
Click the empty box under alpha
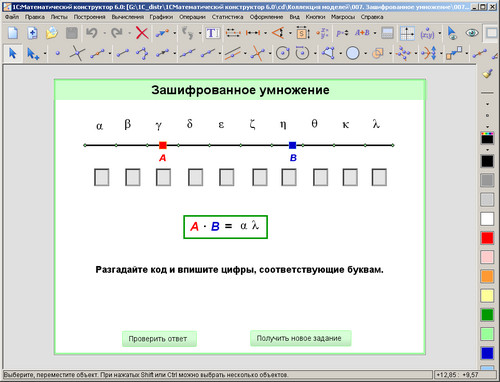coord(101,177)
